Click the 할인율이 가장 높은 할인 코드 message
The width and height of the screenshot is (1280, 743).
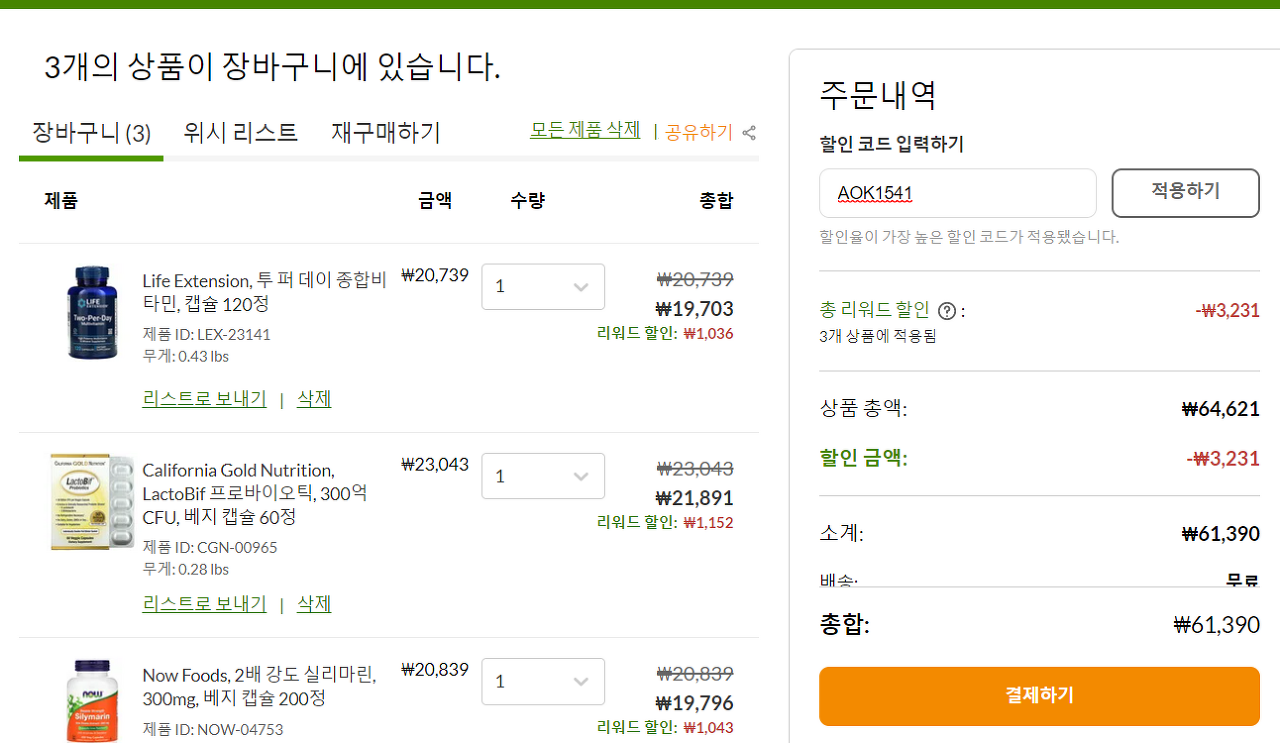point(969,237)
